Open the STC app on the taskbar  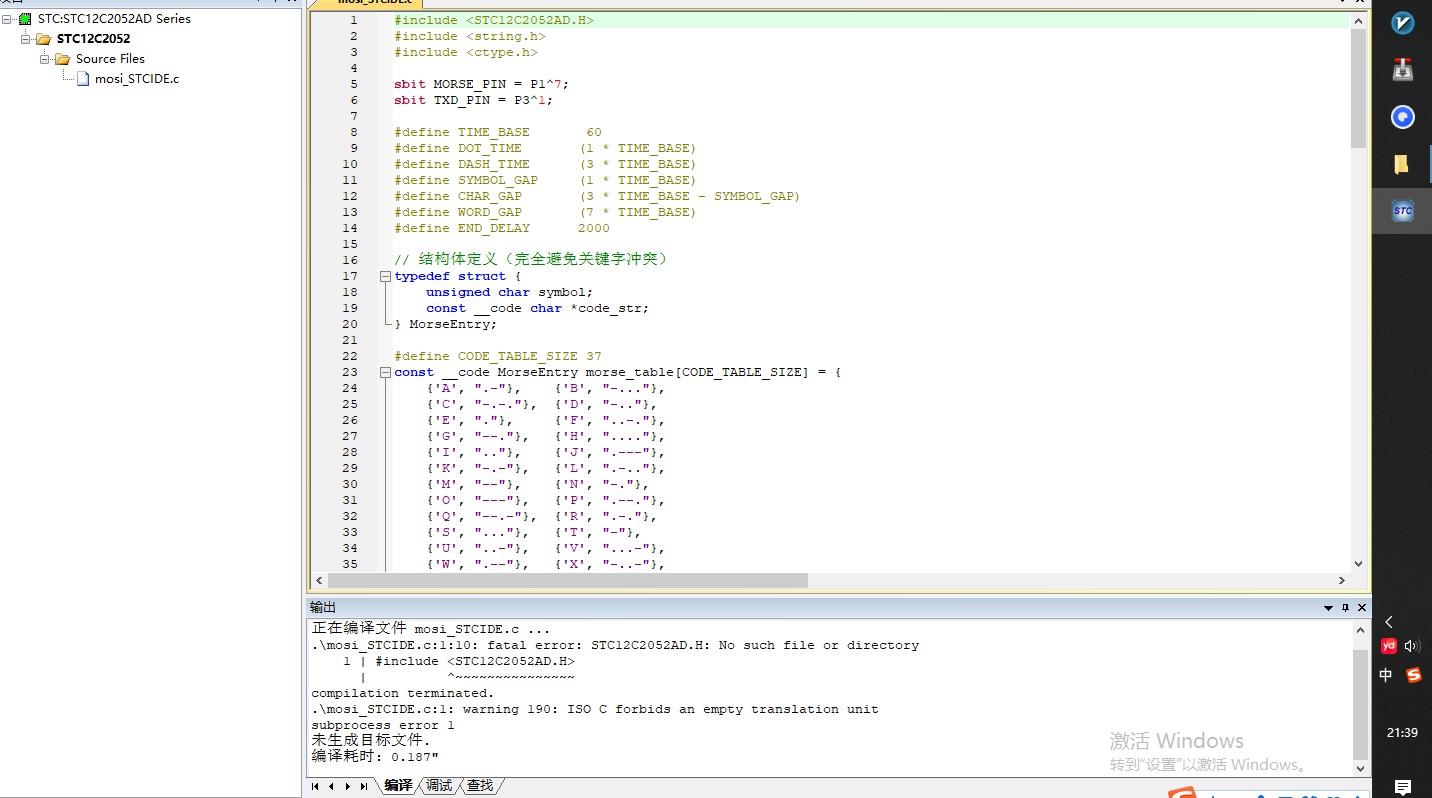[x=1403, y=211]
